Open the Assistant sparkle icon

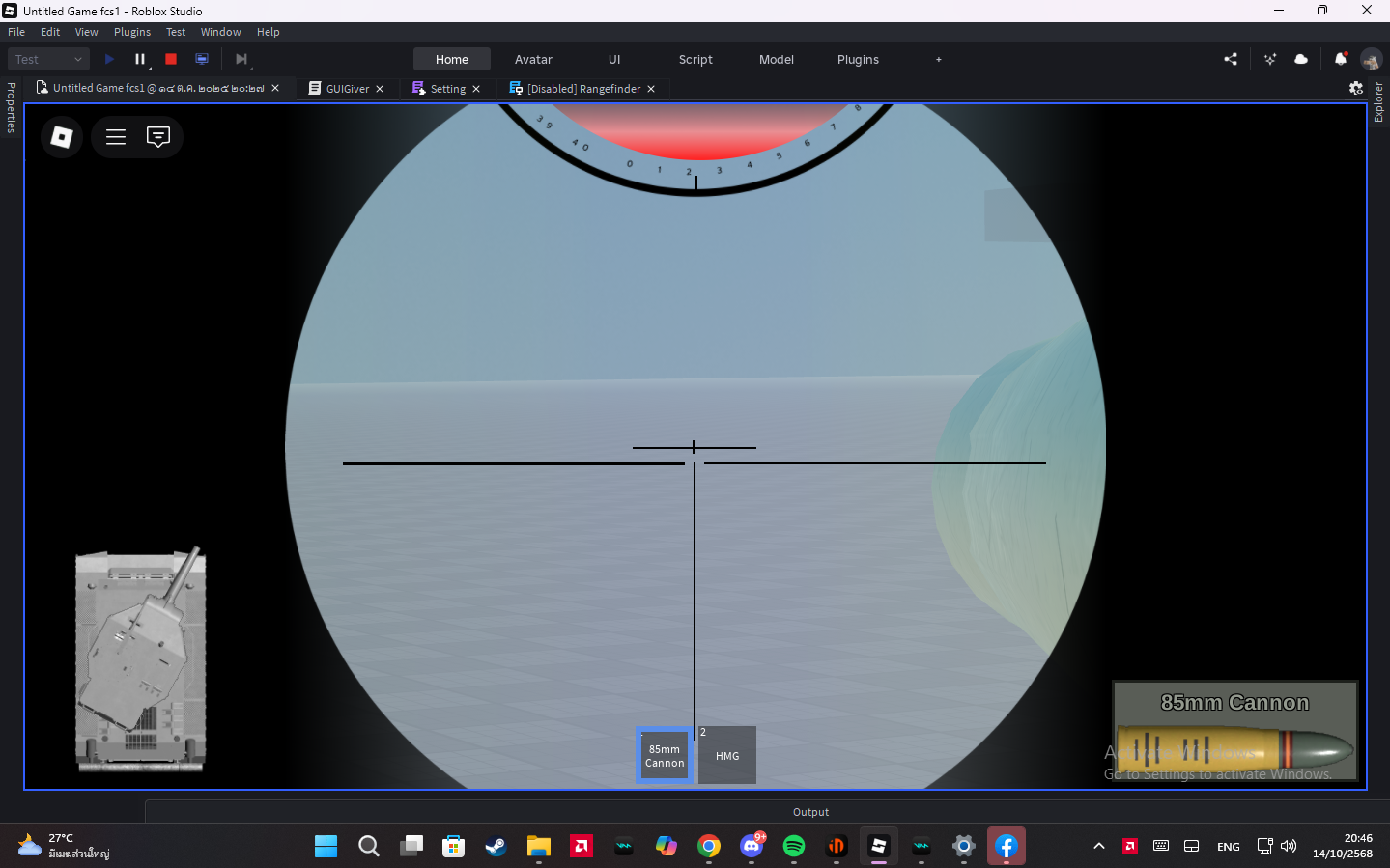click(1270, 59)
